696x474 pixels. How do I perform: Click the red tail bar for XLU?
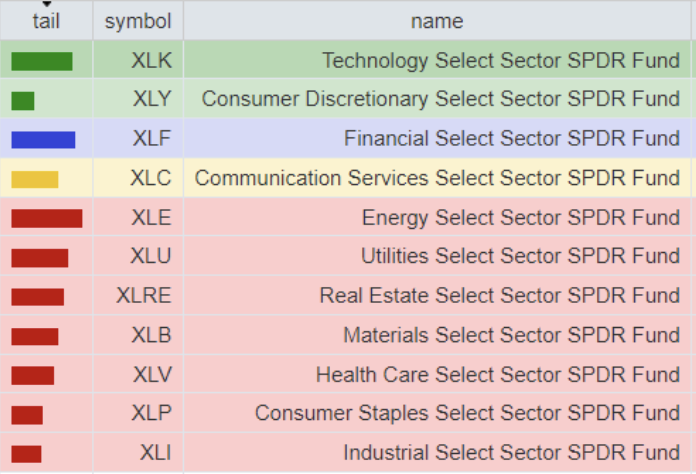pyautogui.click(x=40, y=257)
